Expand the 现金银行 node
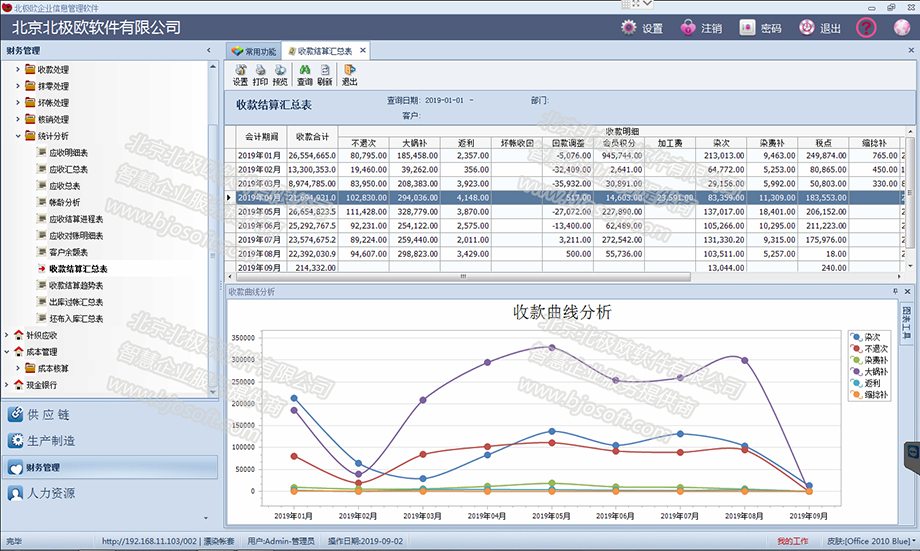 click(x=6, y=385)
